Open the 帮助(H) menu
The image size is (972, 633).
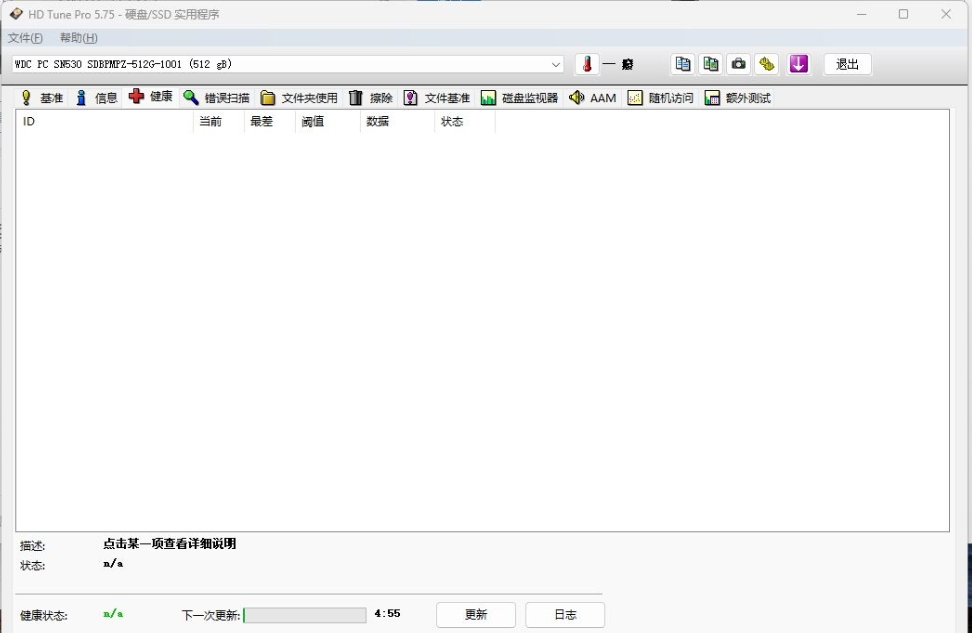click(x=79, y=38)
